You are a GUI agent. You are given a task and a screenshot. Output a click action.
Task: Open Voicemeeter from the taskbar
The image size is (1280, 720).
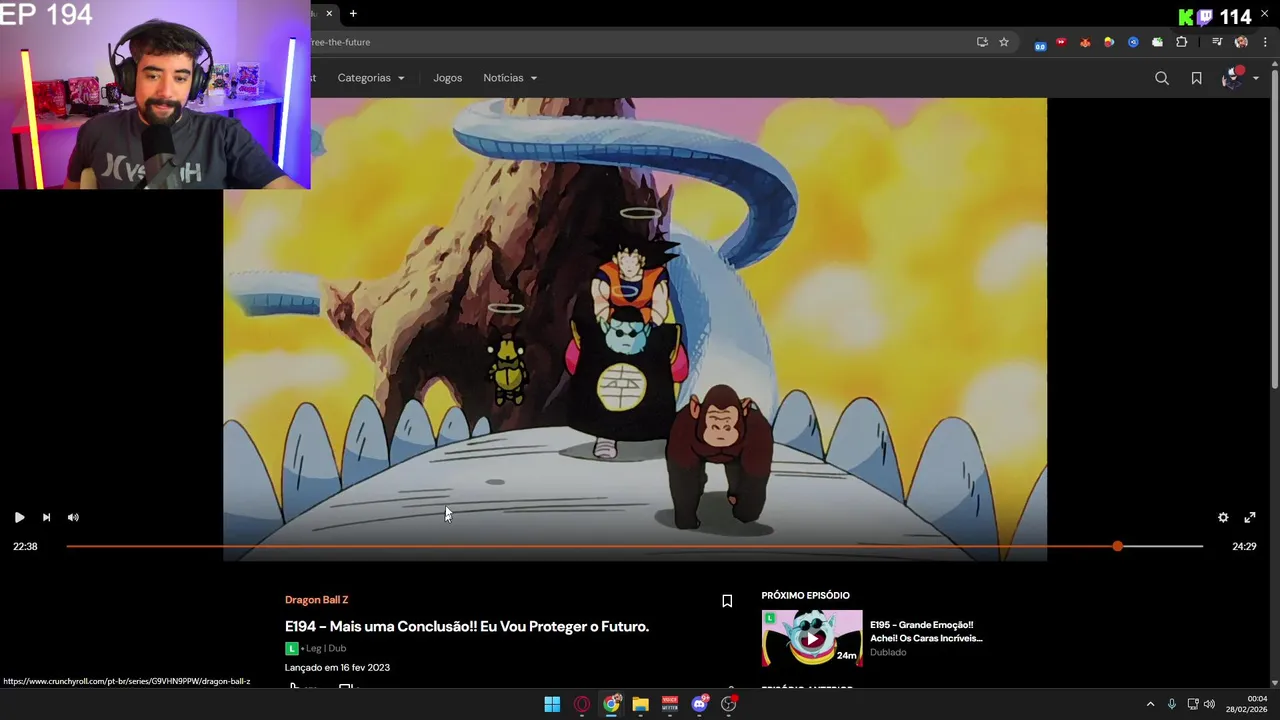click(670, 704)
